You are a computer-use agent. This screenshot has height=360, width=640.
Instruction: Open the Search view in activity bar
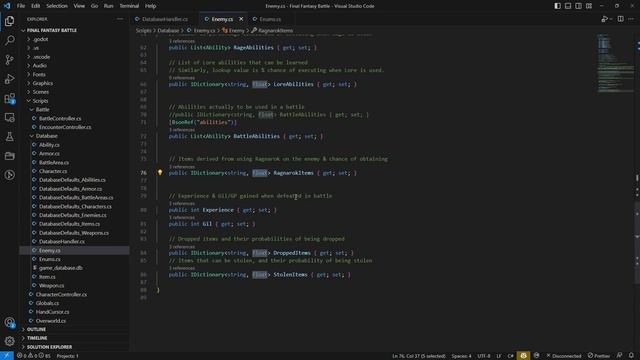[x=9, y=40]
